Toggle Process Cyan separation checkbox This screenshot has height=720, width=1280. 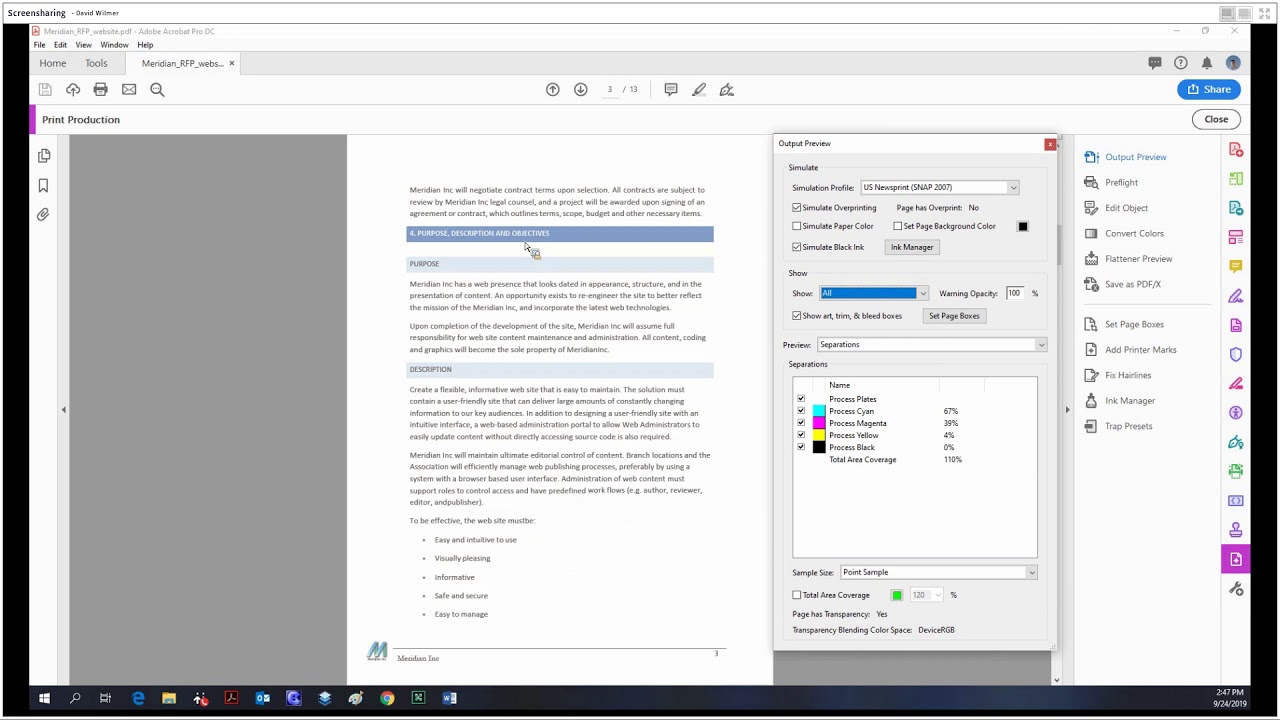[x=801, y=411]
